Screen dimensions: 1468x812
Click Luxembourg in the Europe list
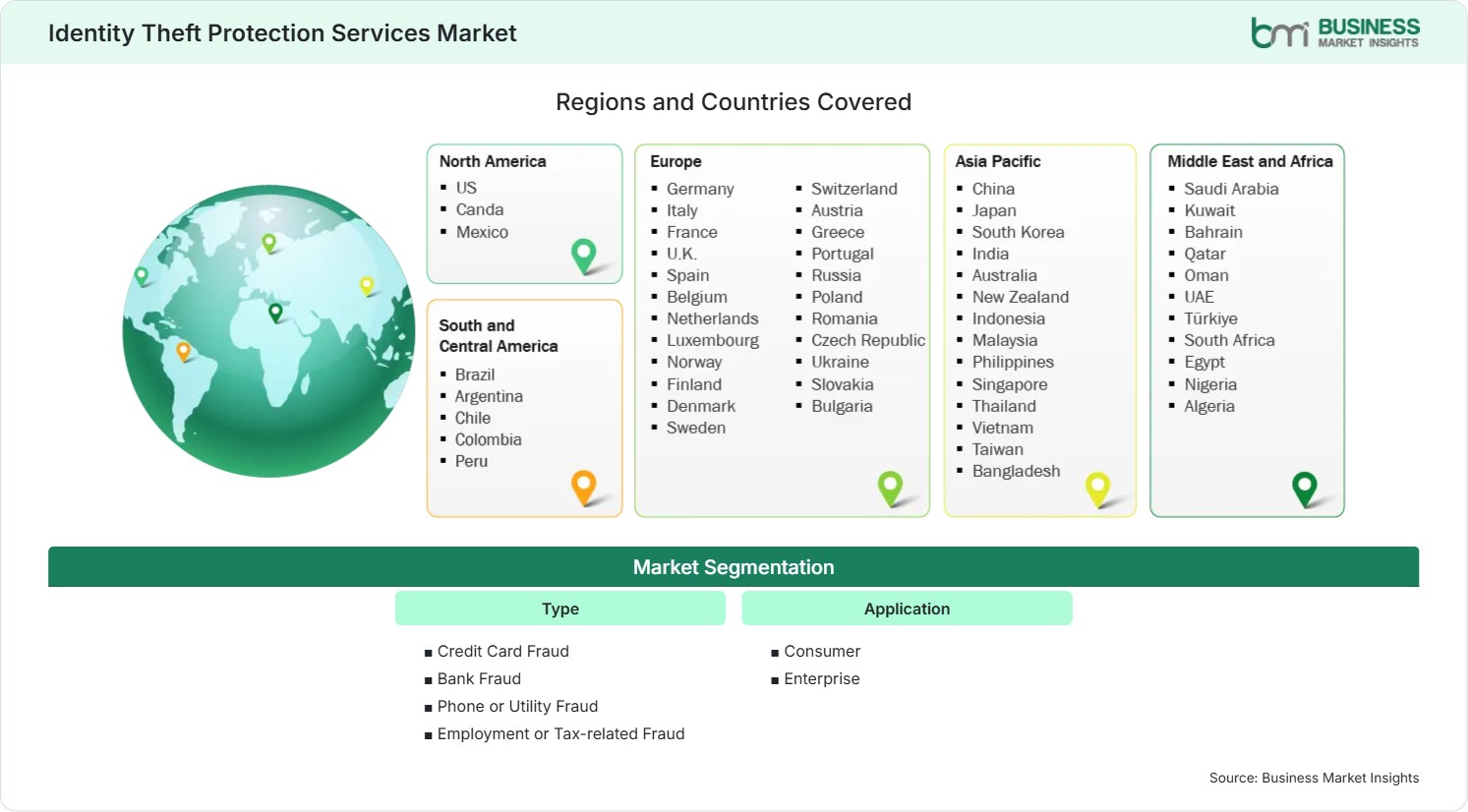point(713,340)
